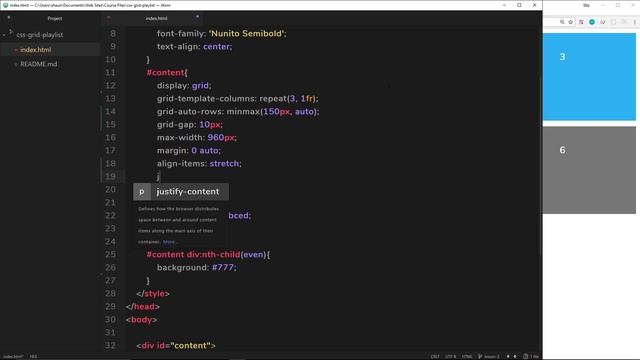
Task: Click the '<body>' tag
Action: [x=141, y=320]
